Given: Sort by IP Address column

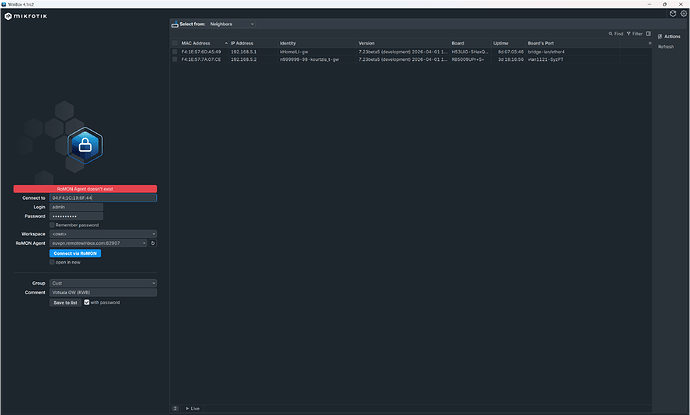Looking at the screenshot, I should pyautogui.click(x=242, y=43).
